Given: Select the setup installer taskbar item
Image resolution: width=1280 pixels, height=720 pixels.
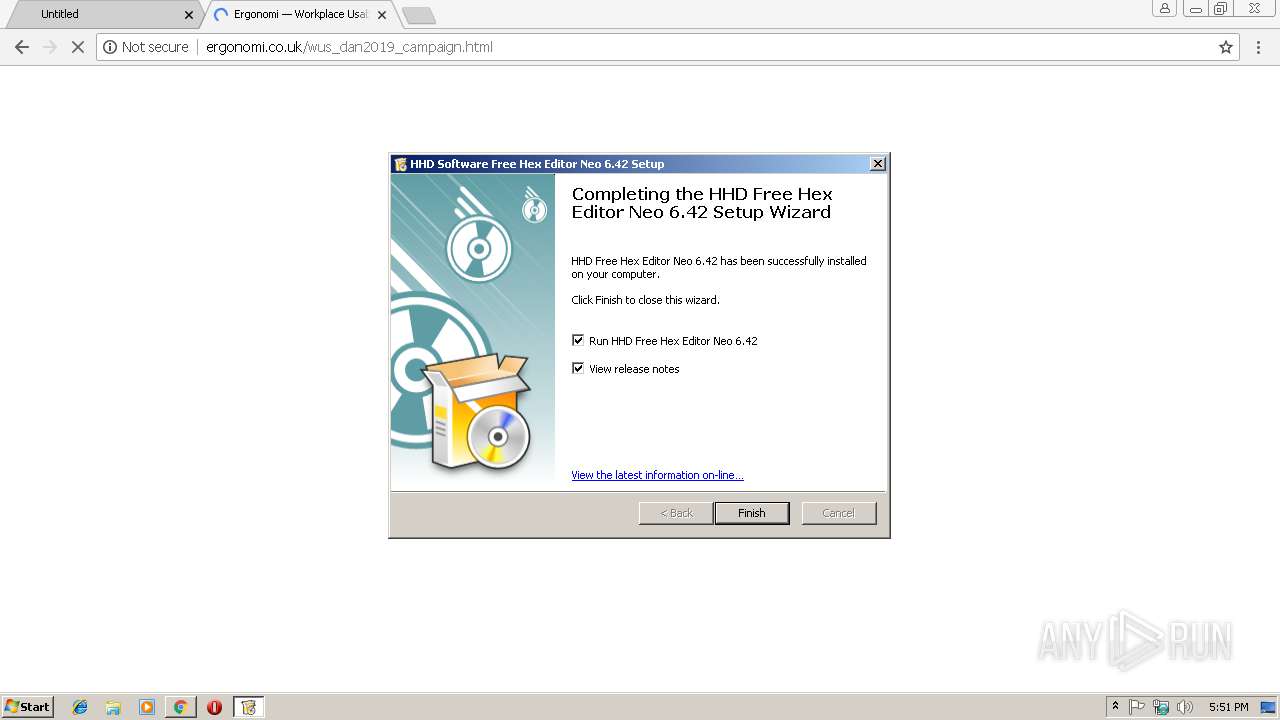Looking at the screenshot, I should point(249,707).
